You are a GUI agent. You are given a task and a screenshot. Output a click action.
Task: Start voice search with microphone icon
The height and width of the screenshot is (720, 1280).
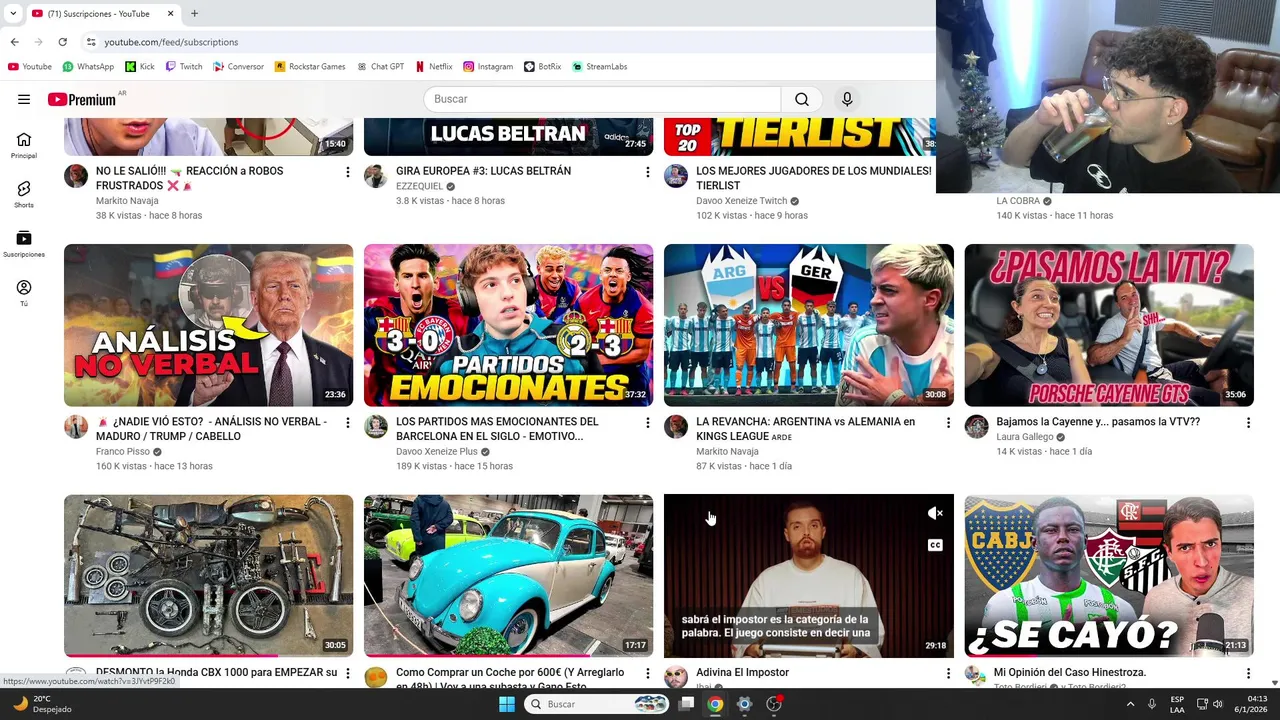pos(847,99)
